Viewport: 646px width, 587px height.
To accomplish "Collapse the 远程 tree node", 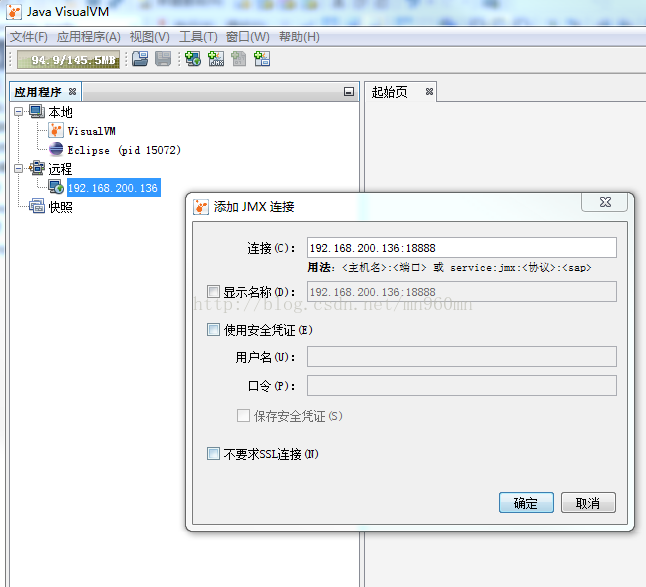I will (19, 168).
